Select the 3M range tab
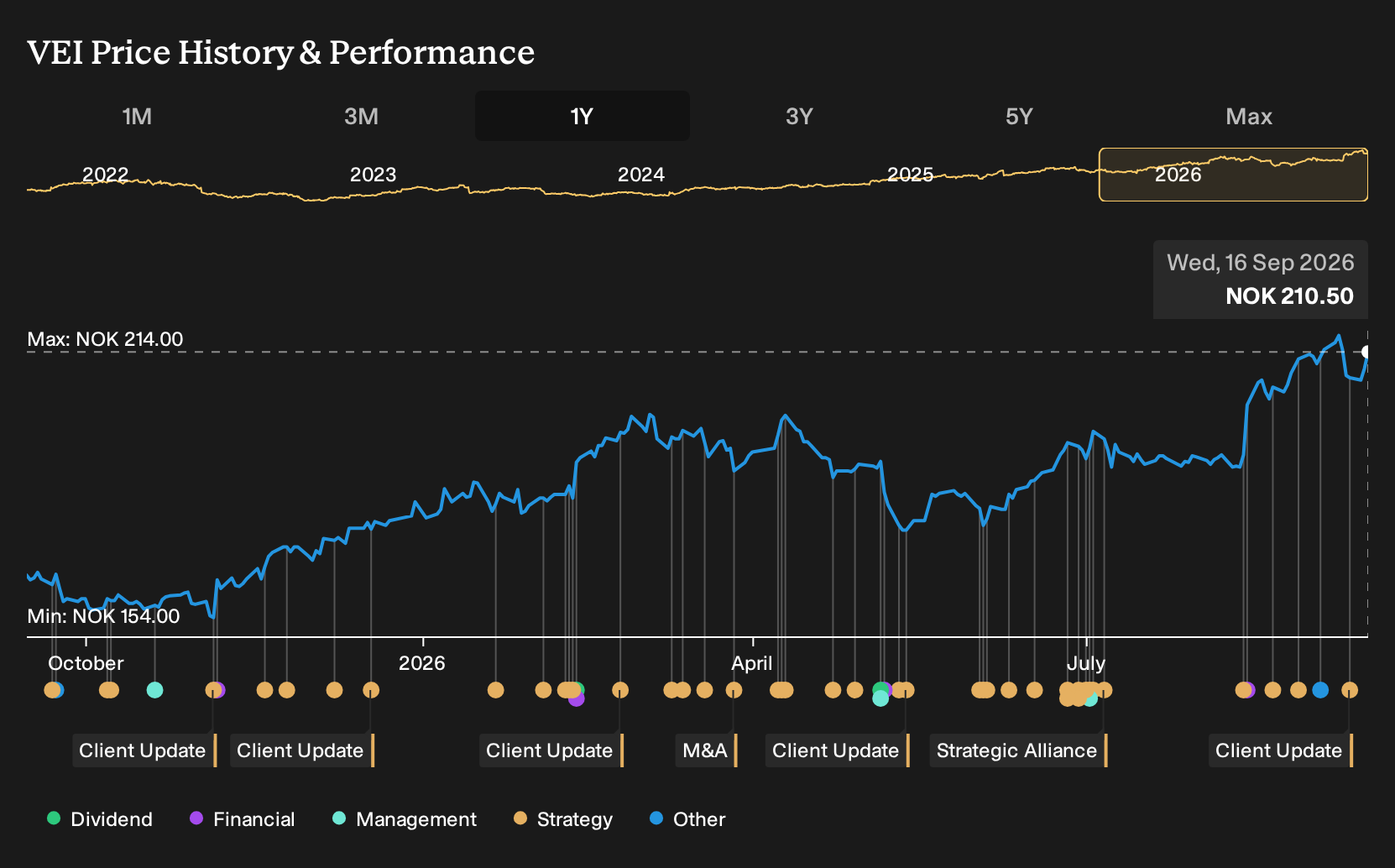Viewport: 1395px width, 868px height. coord(361,116)
